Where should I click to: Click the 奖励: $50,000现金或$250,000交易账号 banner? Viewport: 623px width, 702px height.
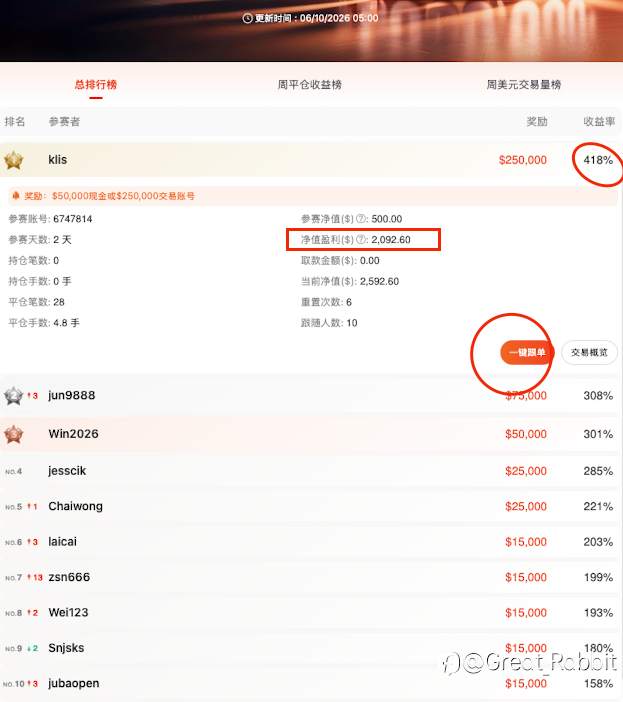point(313,196)
